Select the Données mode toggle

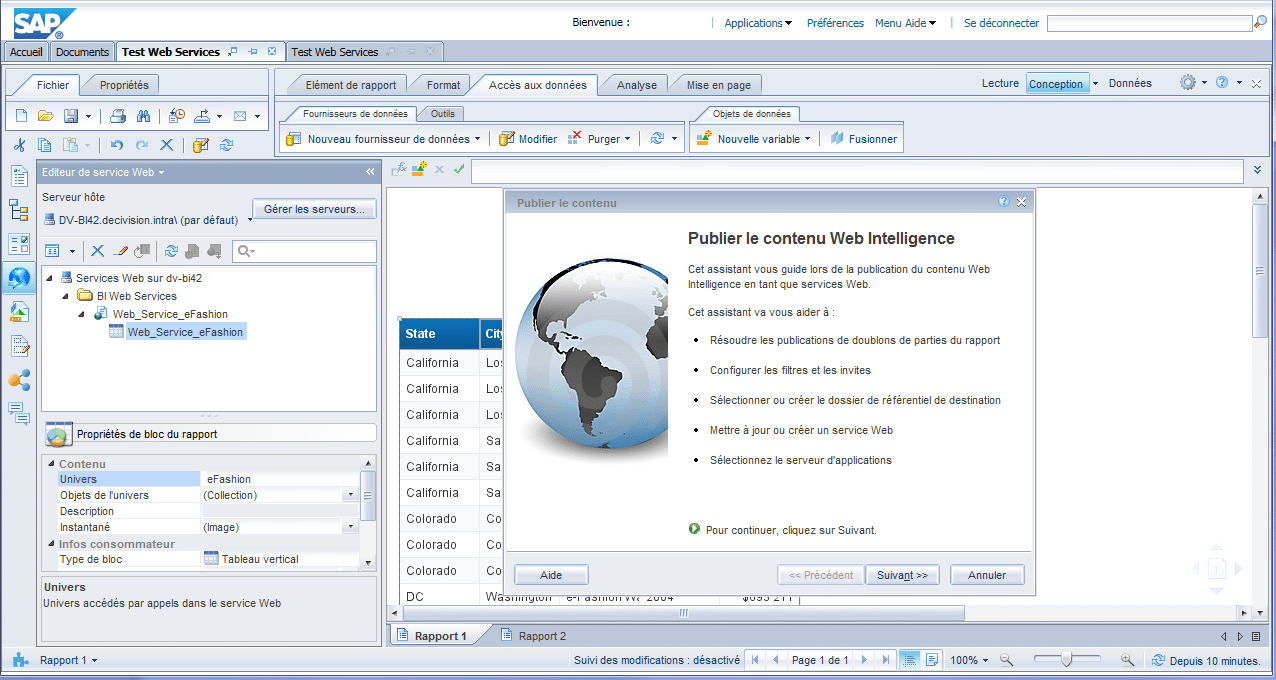click(1130, 84)
